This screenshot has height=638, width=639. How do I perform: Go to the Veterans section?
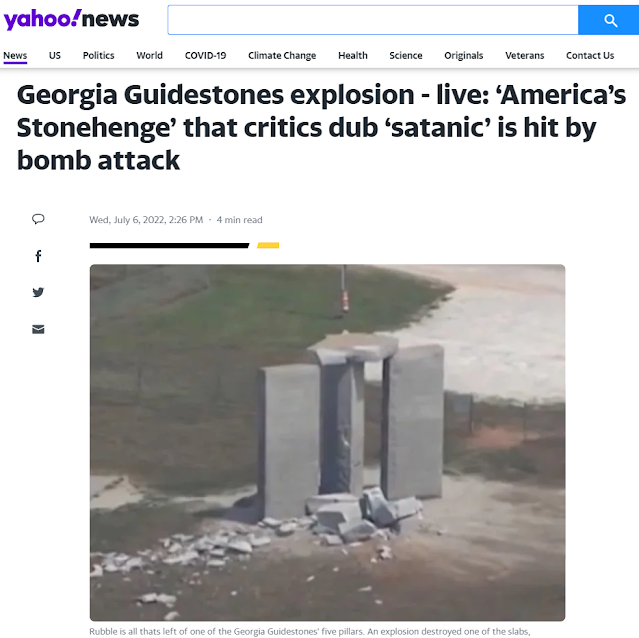[525, 55]
